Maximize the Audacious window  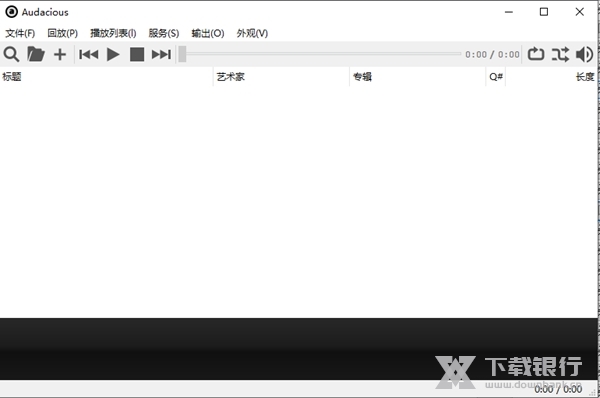(x=544, y=12)
